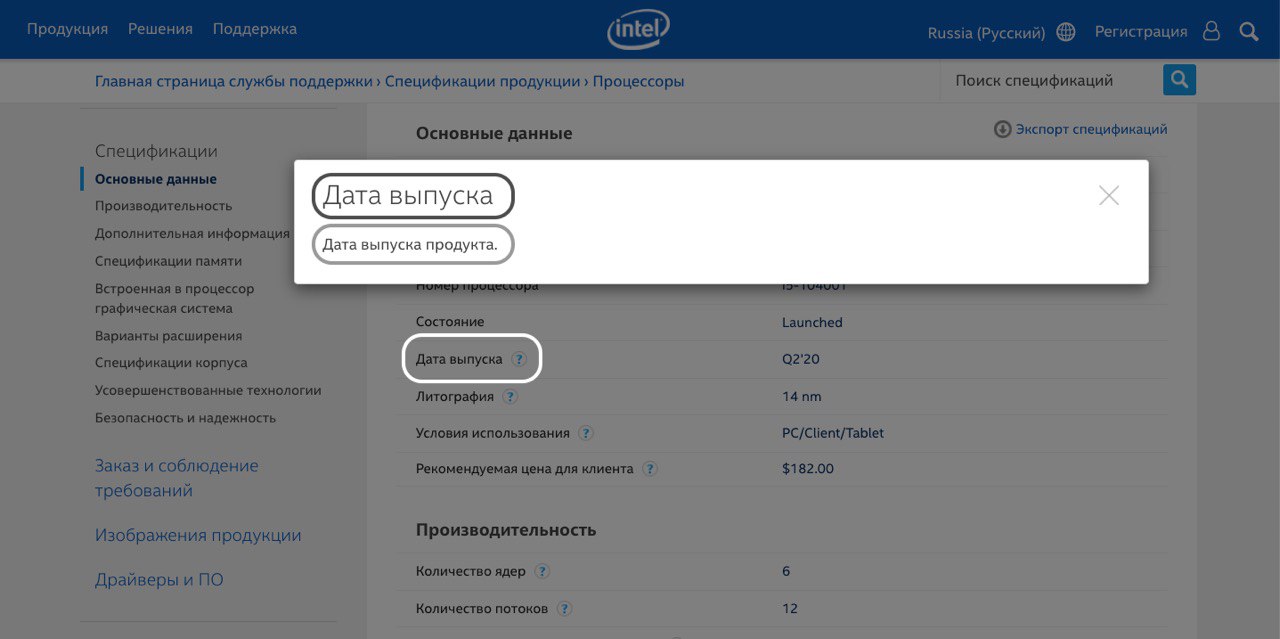The height and width of the screenshot is (639, 1280).
Task: Select Спецификации памяти in sidebar
Action: pyautogui.click(x=168, y=261)
